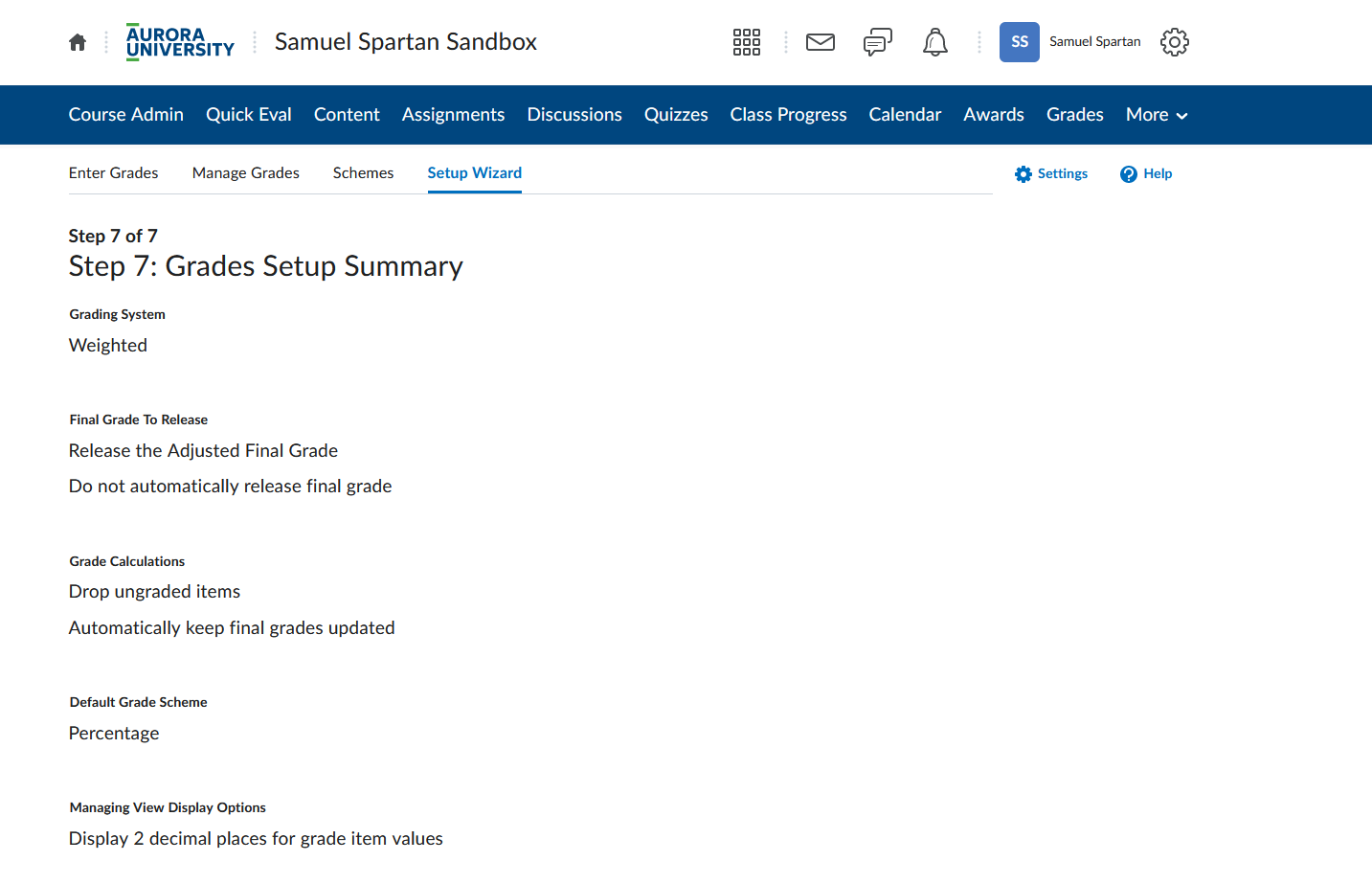Go to Content in navbar
This screenshot has height=884, width=1372.
tap(347, 115)
